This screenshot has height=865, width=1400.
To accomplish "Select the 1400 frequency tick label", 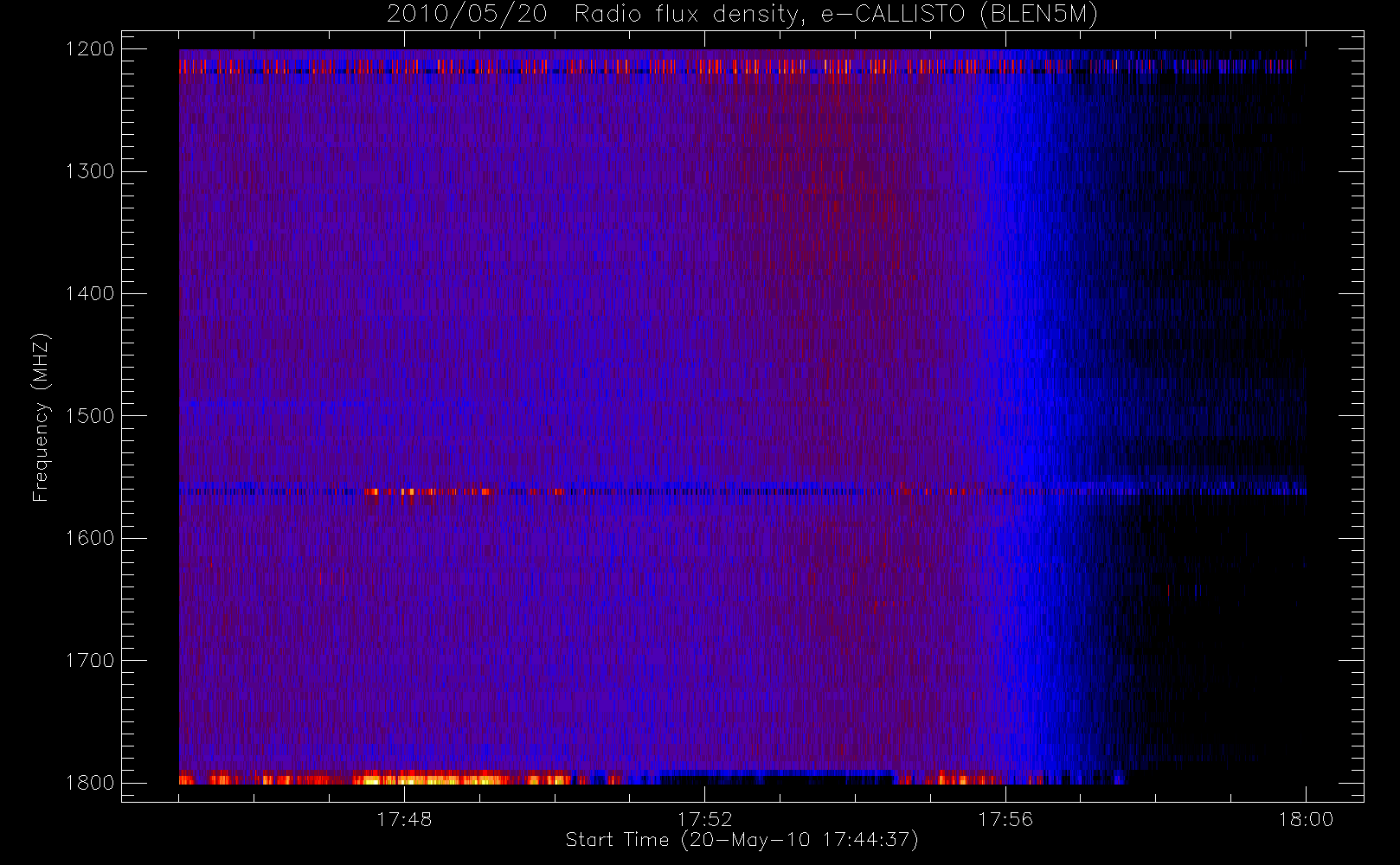I will tap(90, 294).
